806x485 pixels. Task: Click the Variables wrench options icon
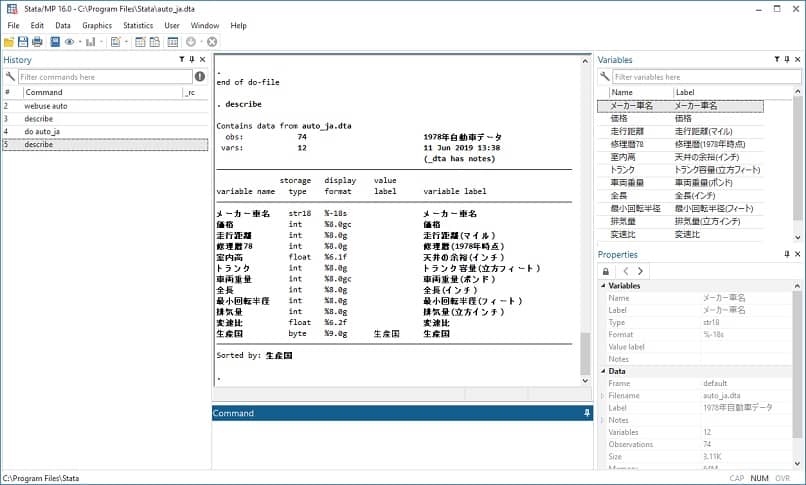coord(604,77)
